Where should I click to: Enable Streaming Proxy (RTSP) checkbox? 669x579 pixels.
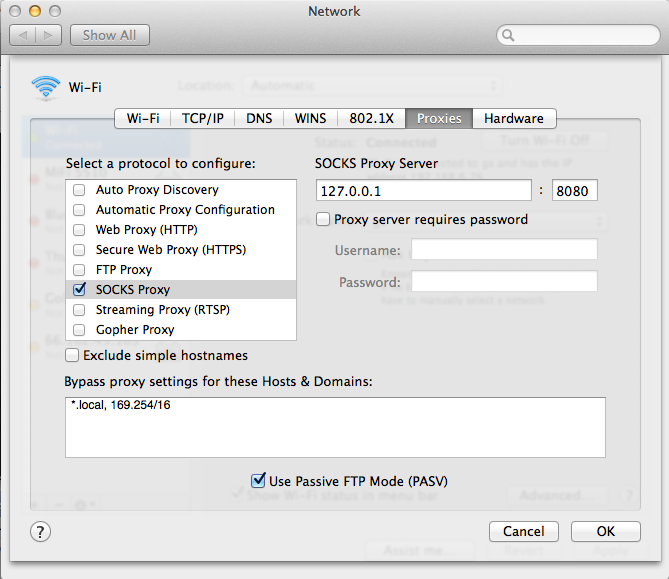click(x=79, y=310)
